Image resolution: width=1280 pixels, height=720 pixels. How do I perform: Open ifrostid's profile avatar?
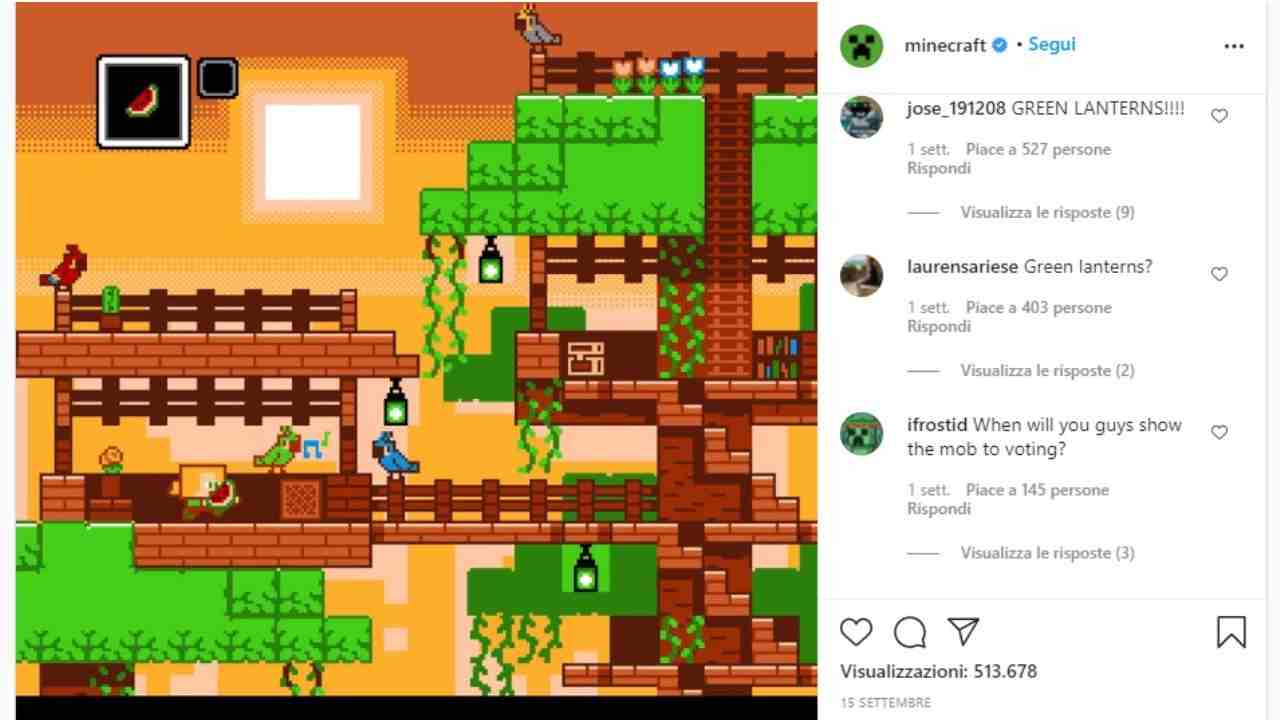pyautogui.click(x=861, y=434)
